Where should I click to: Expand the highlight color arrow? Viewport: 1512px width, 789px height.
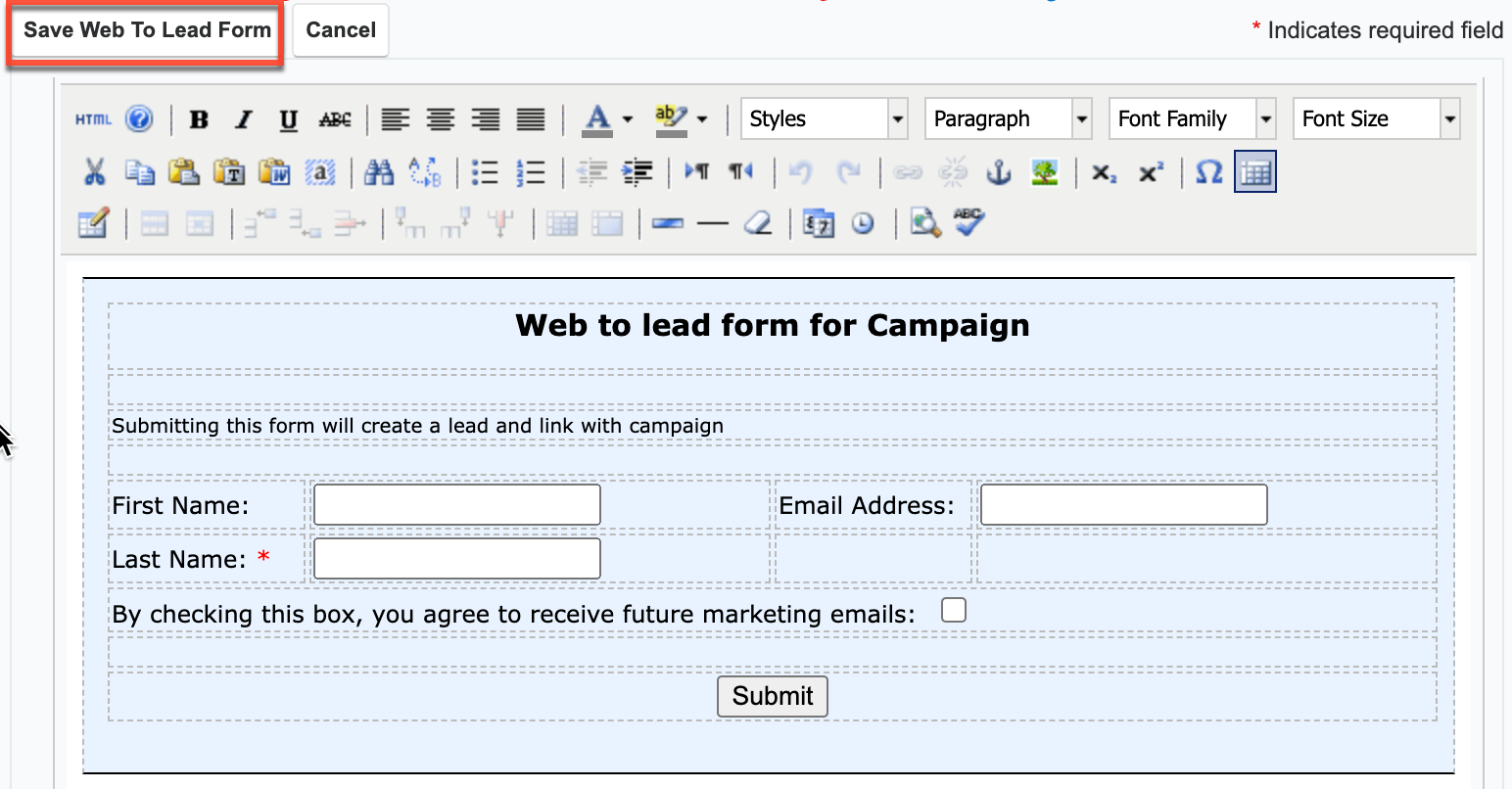[702, 119]
